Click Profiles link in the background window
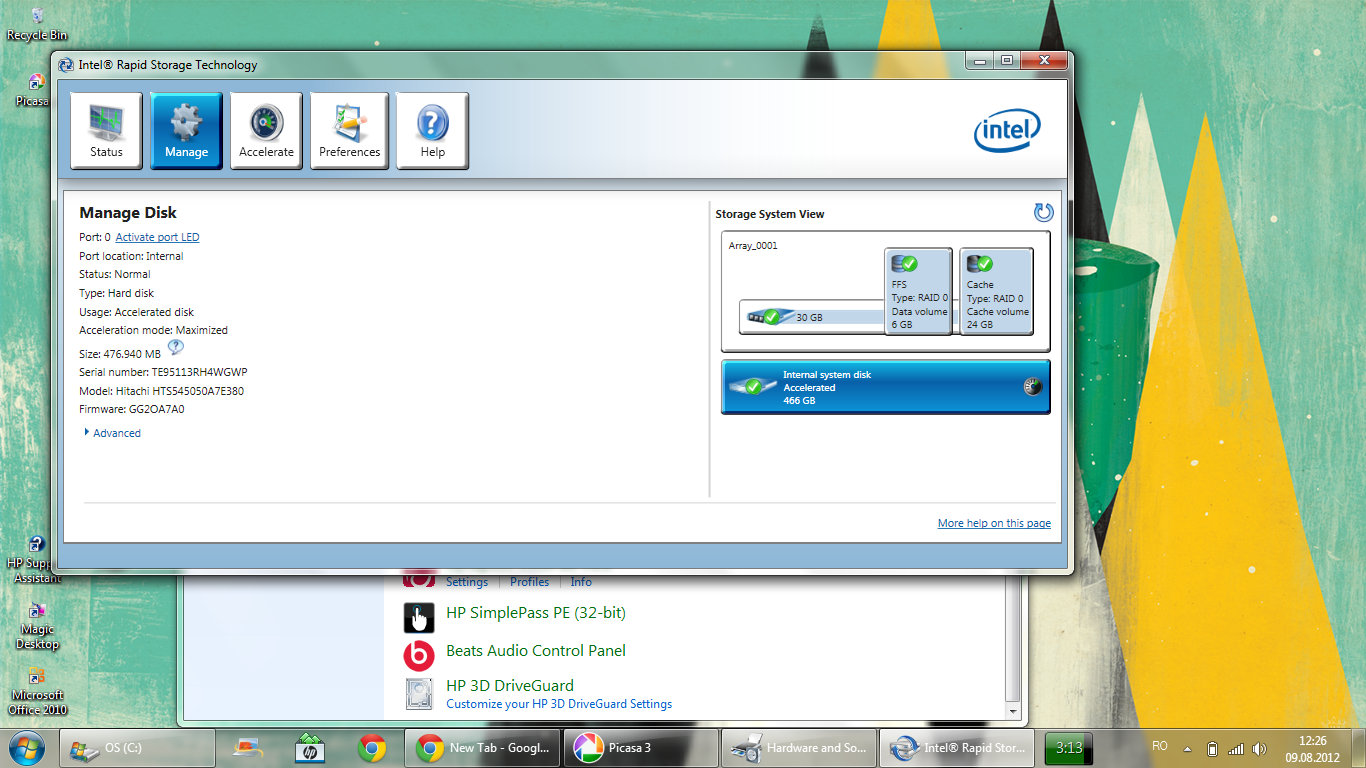The height and width of the screenshot is (768, 1366). coord(530,582)
